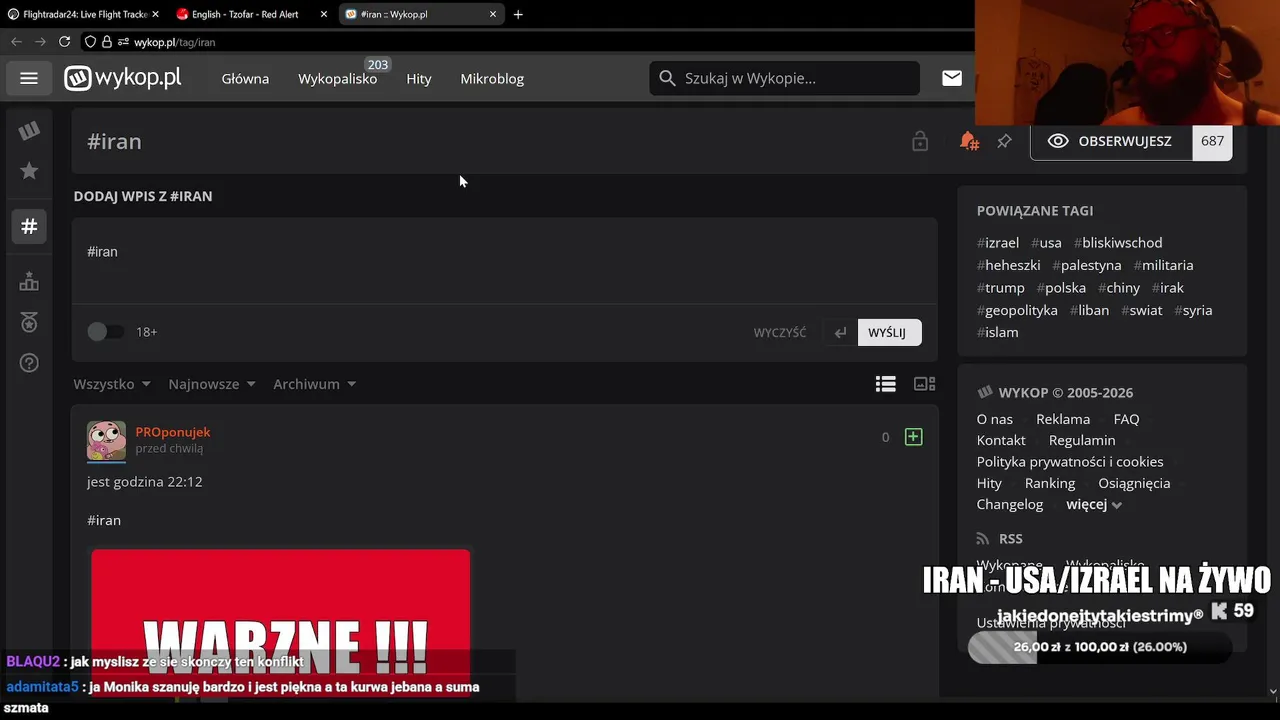Click the przed chwilą post timestamp
This screenshot has height=720, width=1280.
[169, 449]
